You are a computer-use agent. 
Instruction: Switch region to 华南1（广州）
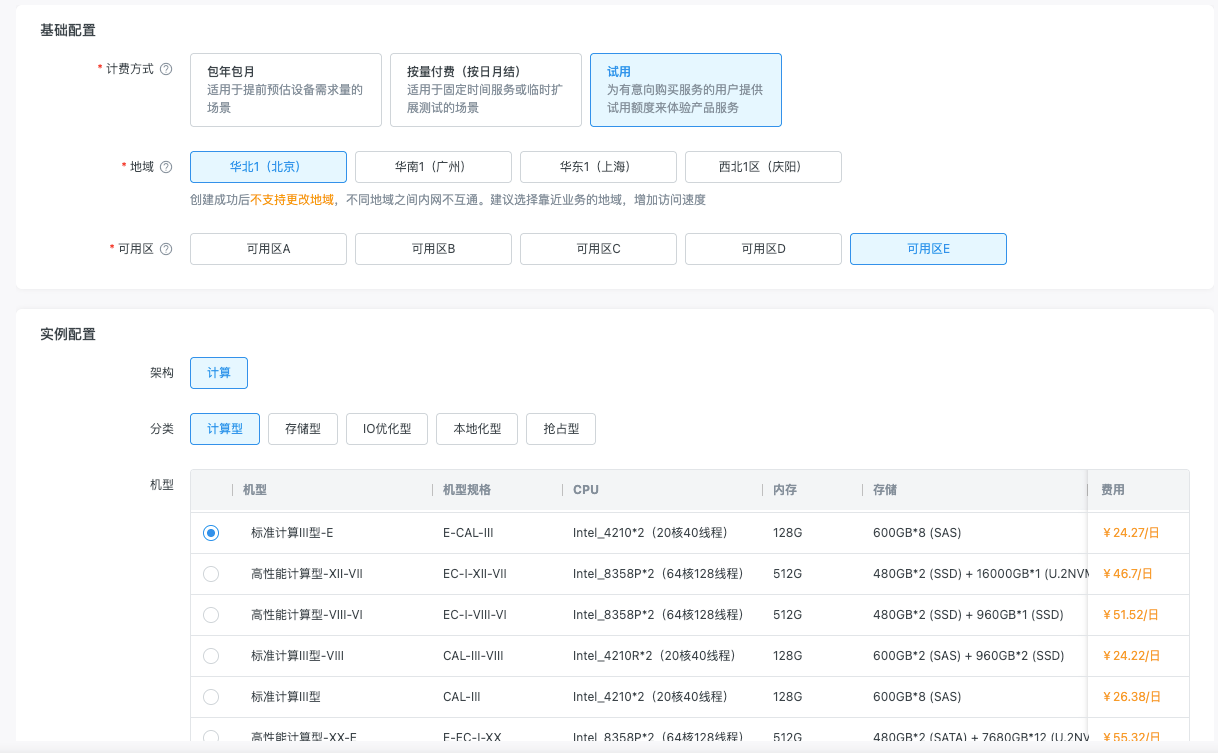pyautogui.click(x=433, y=167)
